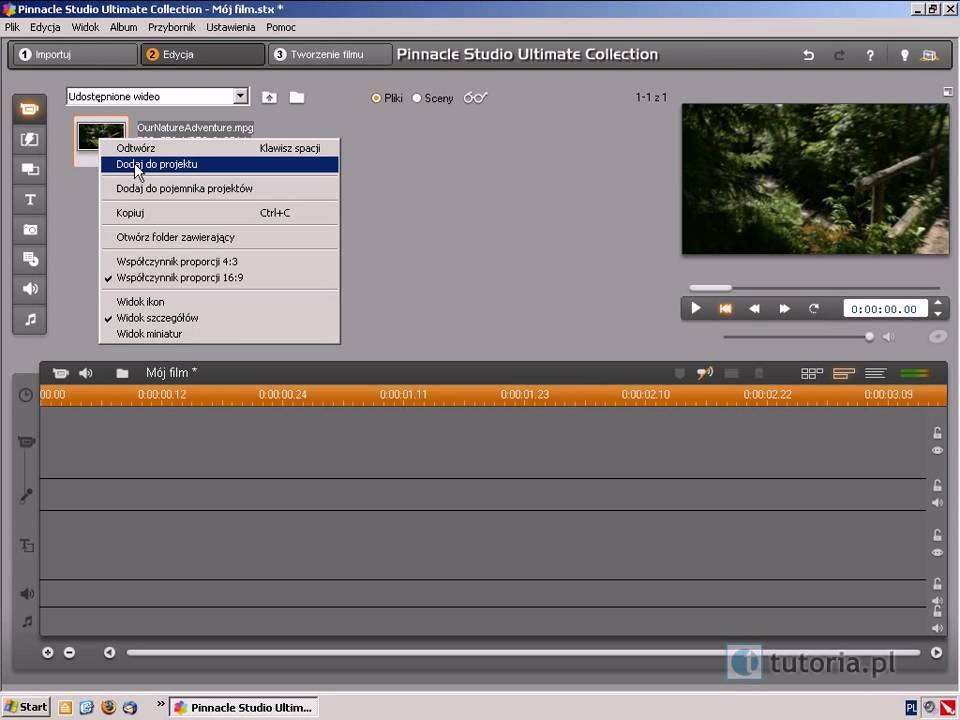Open the photos album tab
Viewport: 960px width, 720px height.
[29, 230]
